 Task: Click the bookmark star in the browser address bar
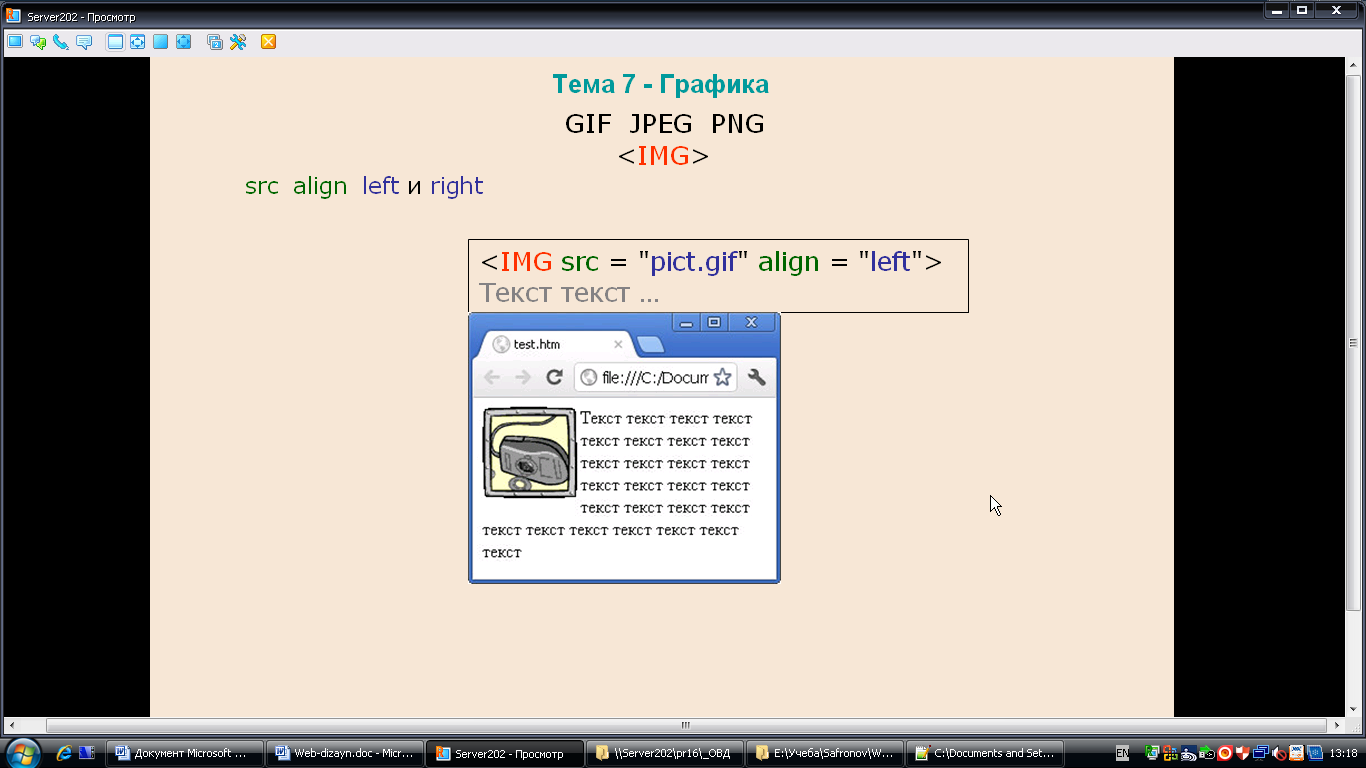coord(722,377)
